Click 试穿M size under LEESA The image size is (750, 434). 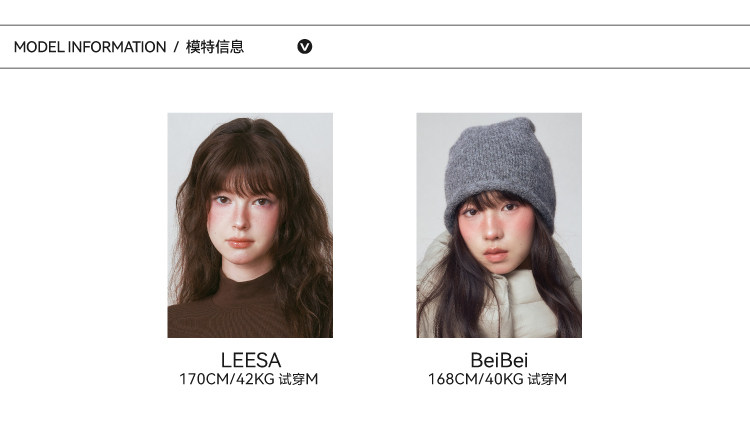[298, 379]
